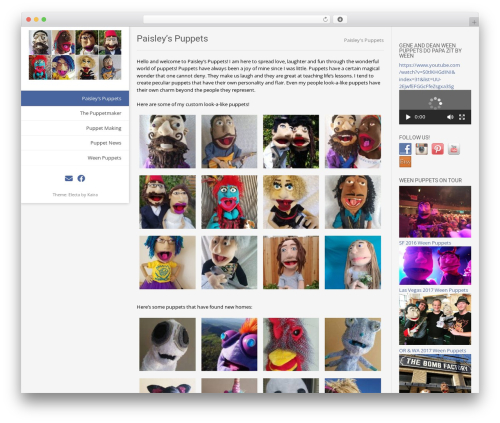Open the two dark-haired puppets photo
This screenshot has width=500, height=423.
pos(291,141)
